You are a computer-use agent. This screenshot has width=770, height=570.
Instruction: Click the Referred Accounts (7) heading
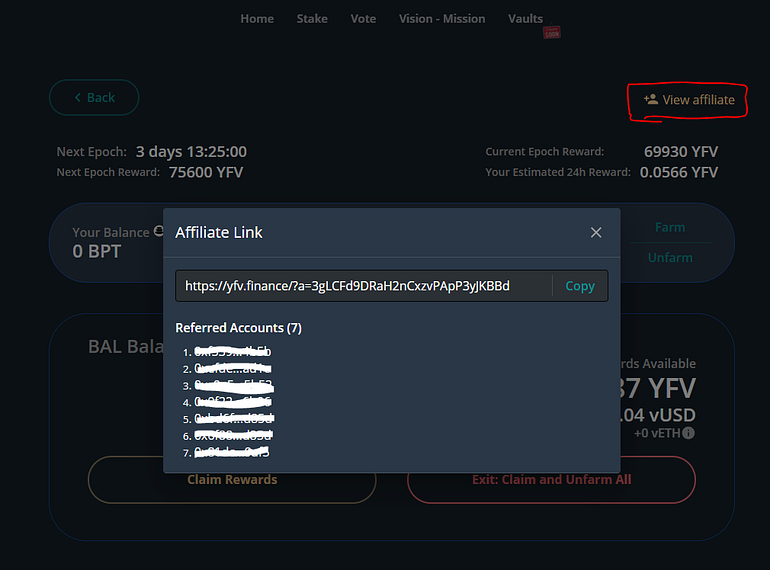pyautogui.click(x=239, y=328)
